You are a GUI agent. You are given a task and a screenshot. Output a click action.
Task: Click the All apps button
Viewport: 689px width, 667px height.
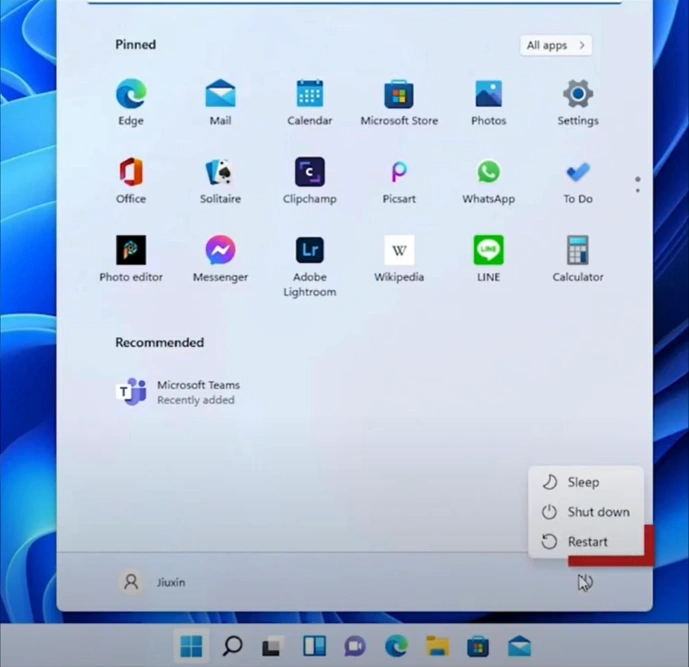click(x=556, y=45)
